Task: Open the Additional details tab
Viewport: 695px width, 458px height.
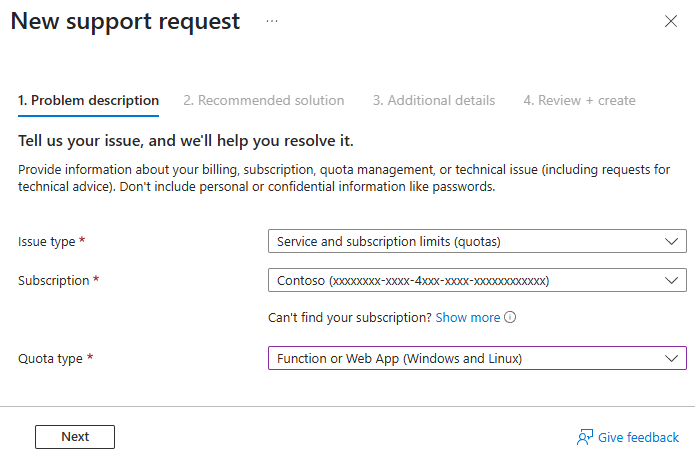Action: click(434, 101)
